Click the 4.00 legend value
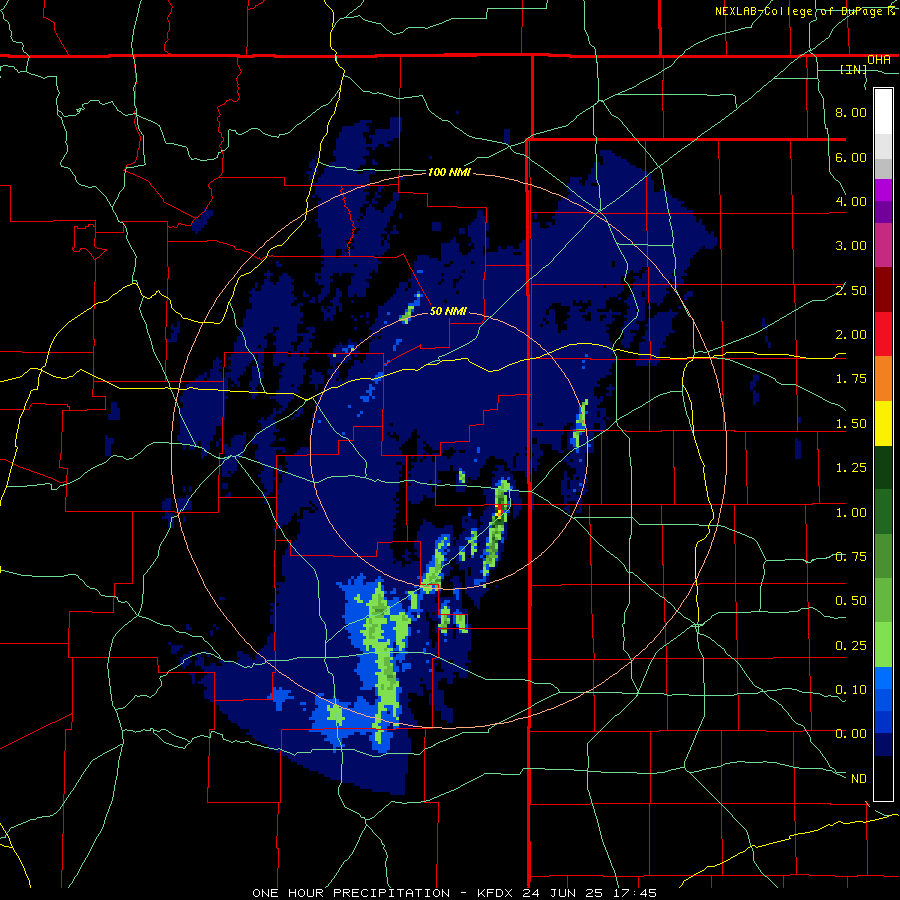900x900 pixels. [x=851, y=201]
